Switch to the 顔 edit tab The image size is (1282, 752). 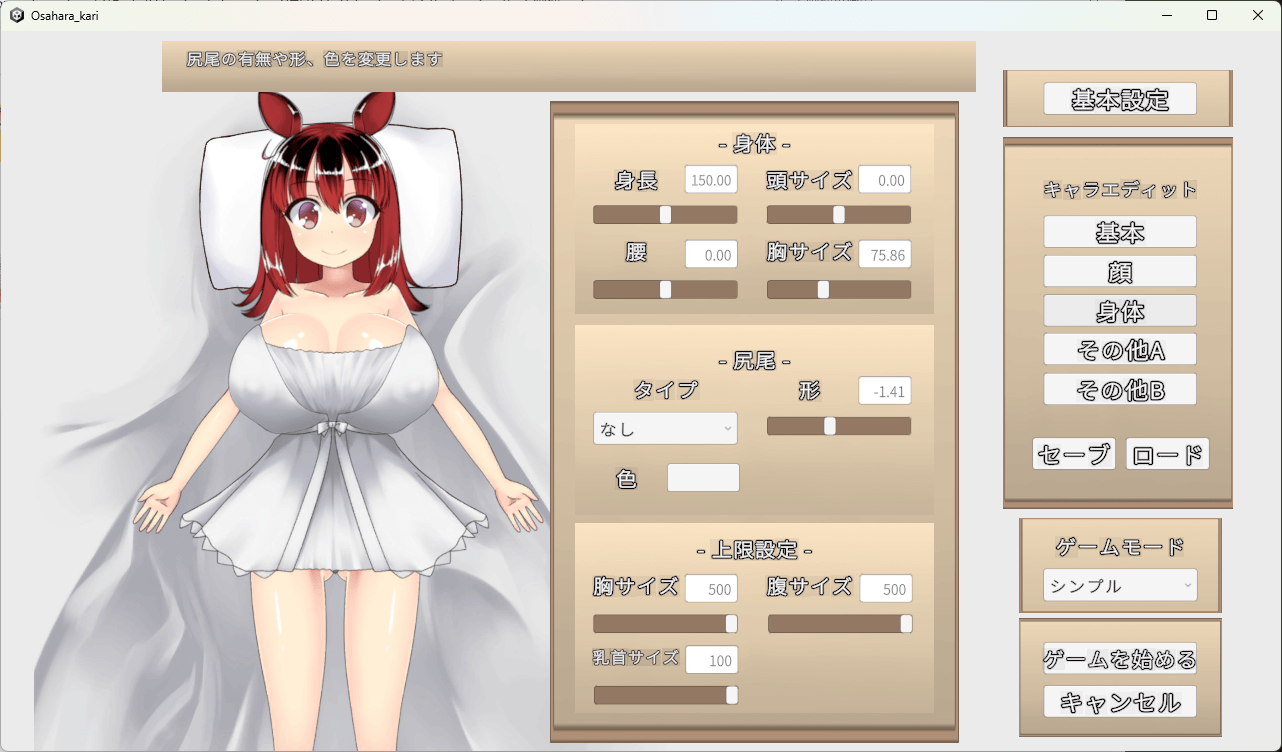pyautogui.click(x=1119, y=271)
